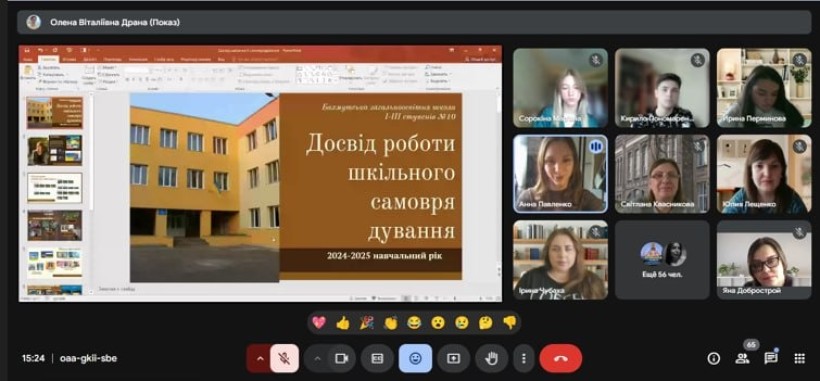
Task: Open more options three-dot menu
Action: (524, 358)
